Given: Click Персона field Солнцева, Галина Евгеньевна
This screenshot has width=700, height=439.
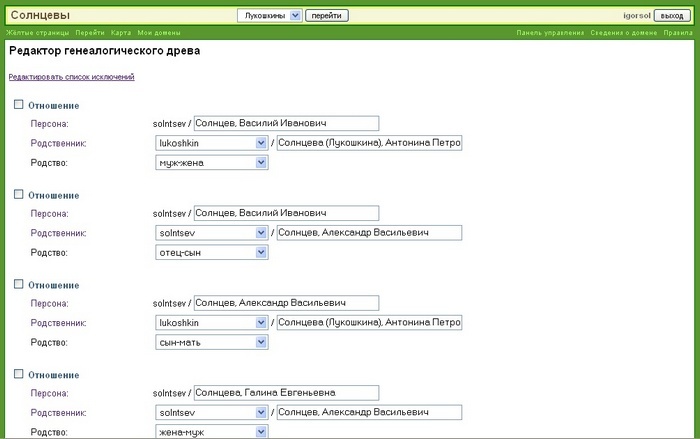Looking at the screenshot, I should coord(286,393).
